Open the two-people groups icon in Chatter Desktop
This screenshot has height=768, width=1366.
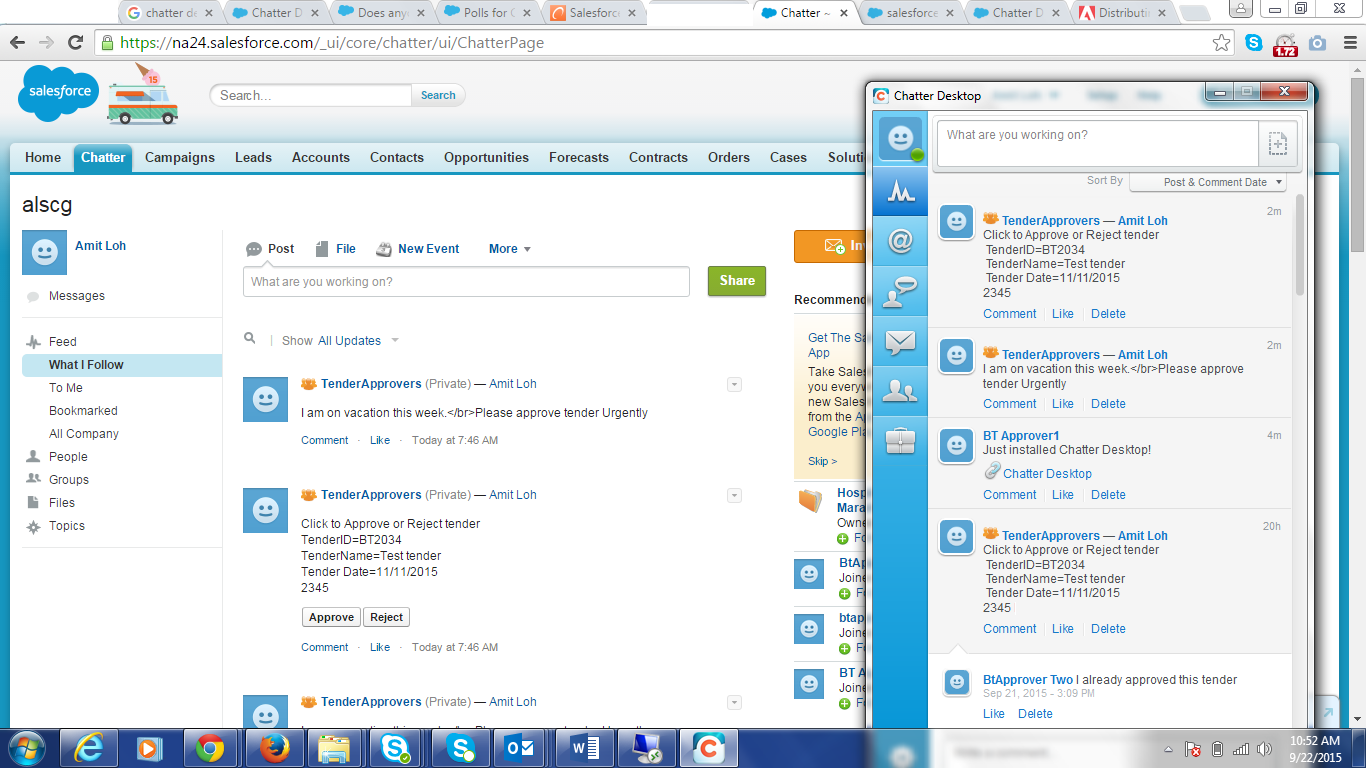[x=900, y=391]
